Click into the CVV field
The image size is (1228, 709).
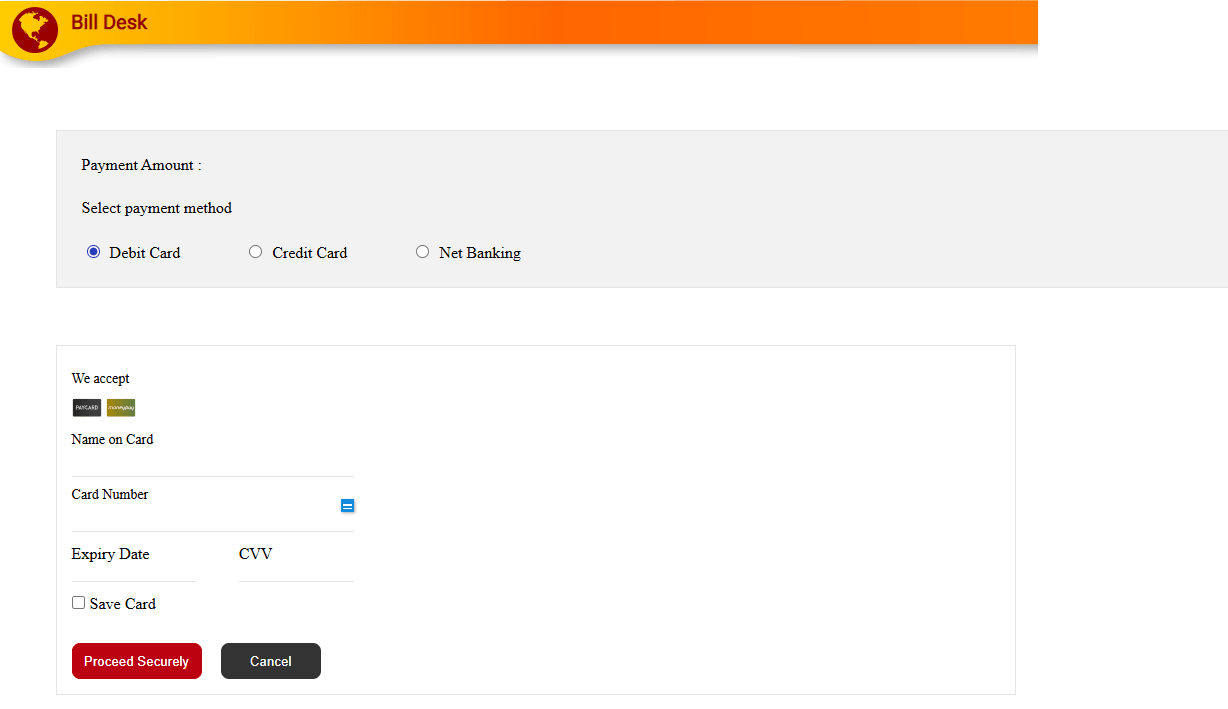[296, 572]
